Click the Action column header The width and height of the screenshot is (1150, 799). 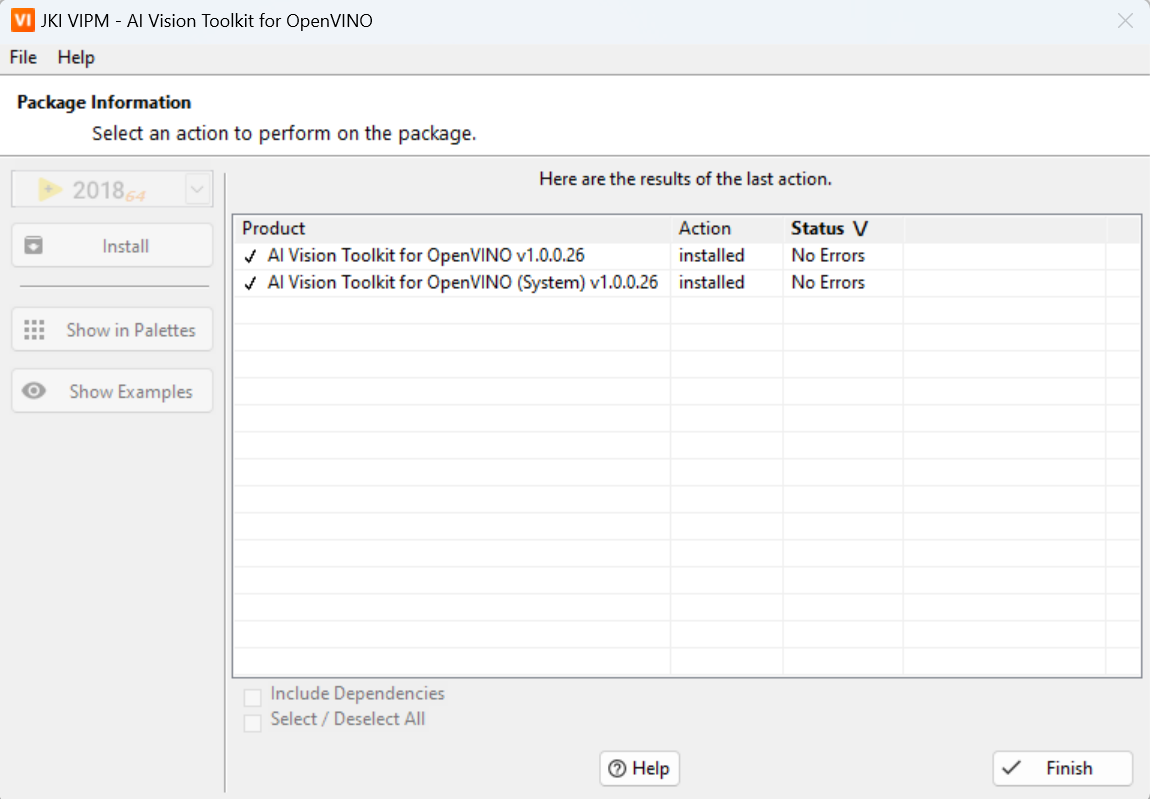pyautogui.click(x=704, y=228)
